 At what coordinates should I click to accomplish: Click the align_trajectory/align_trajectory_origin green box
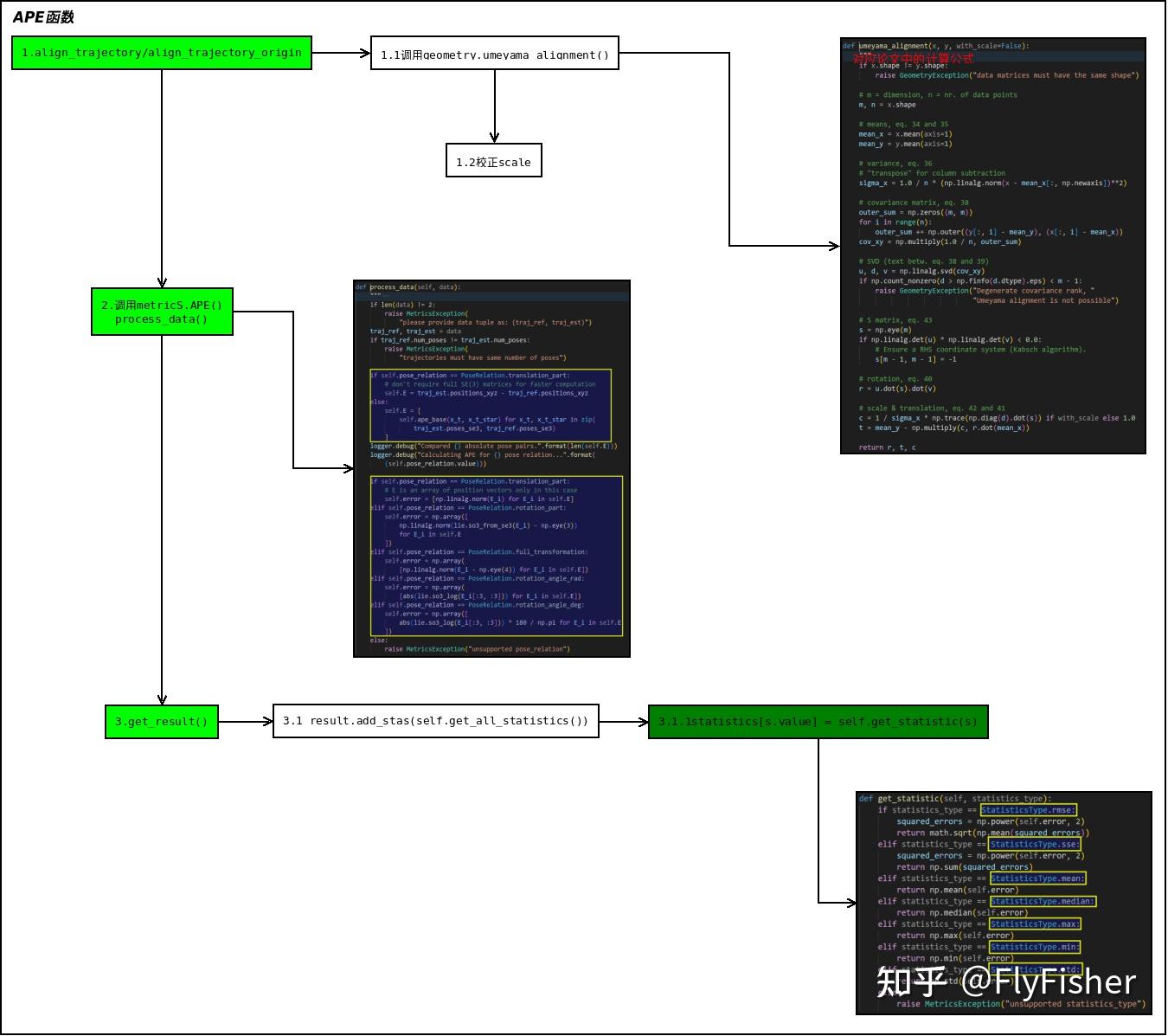pos(162,53)
